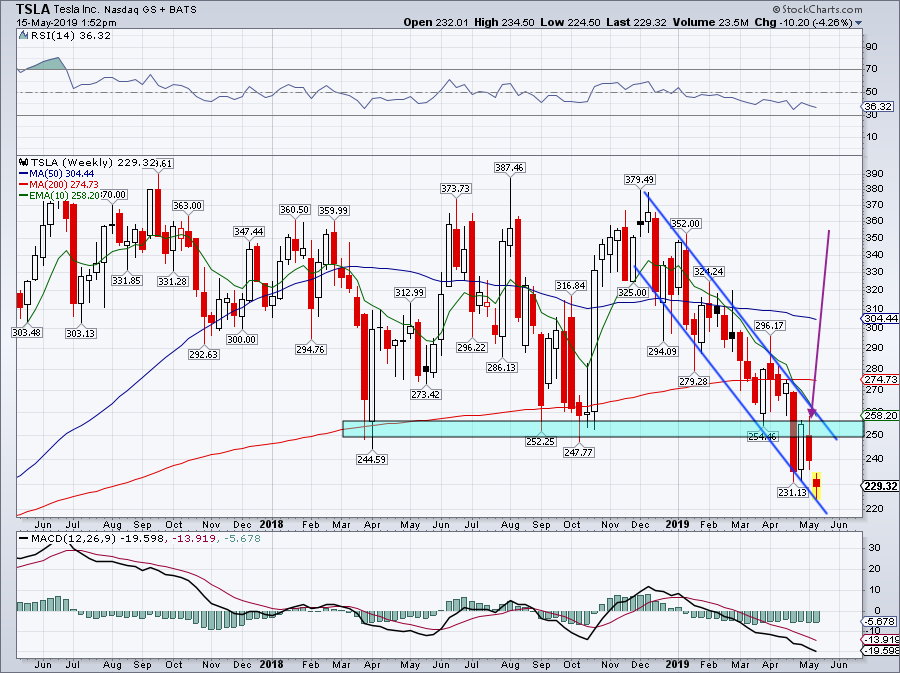The width and height of the screenshot is (900, 673).
Task: Click the 252.25 low price label
Action: [540, 442]
